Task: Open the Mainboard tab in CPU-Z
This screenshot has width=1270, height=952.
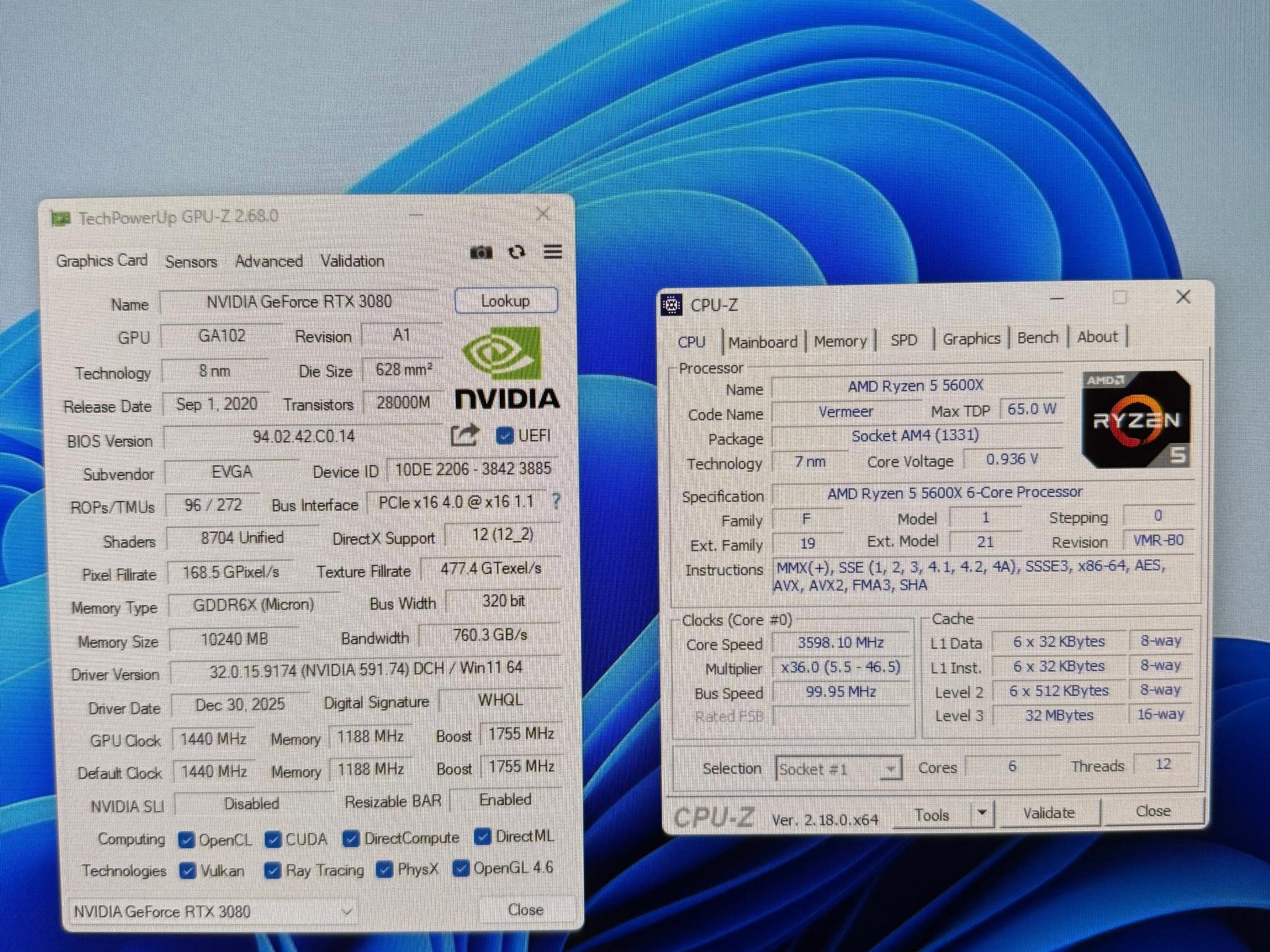Action: pyautogui.click(x=763, y=342)
